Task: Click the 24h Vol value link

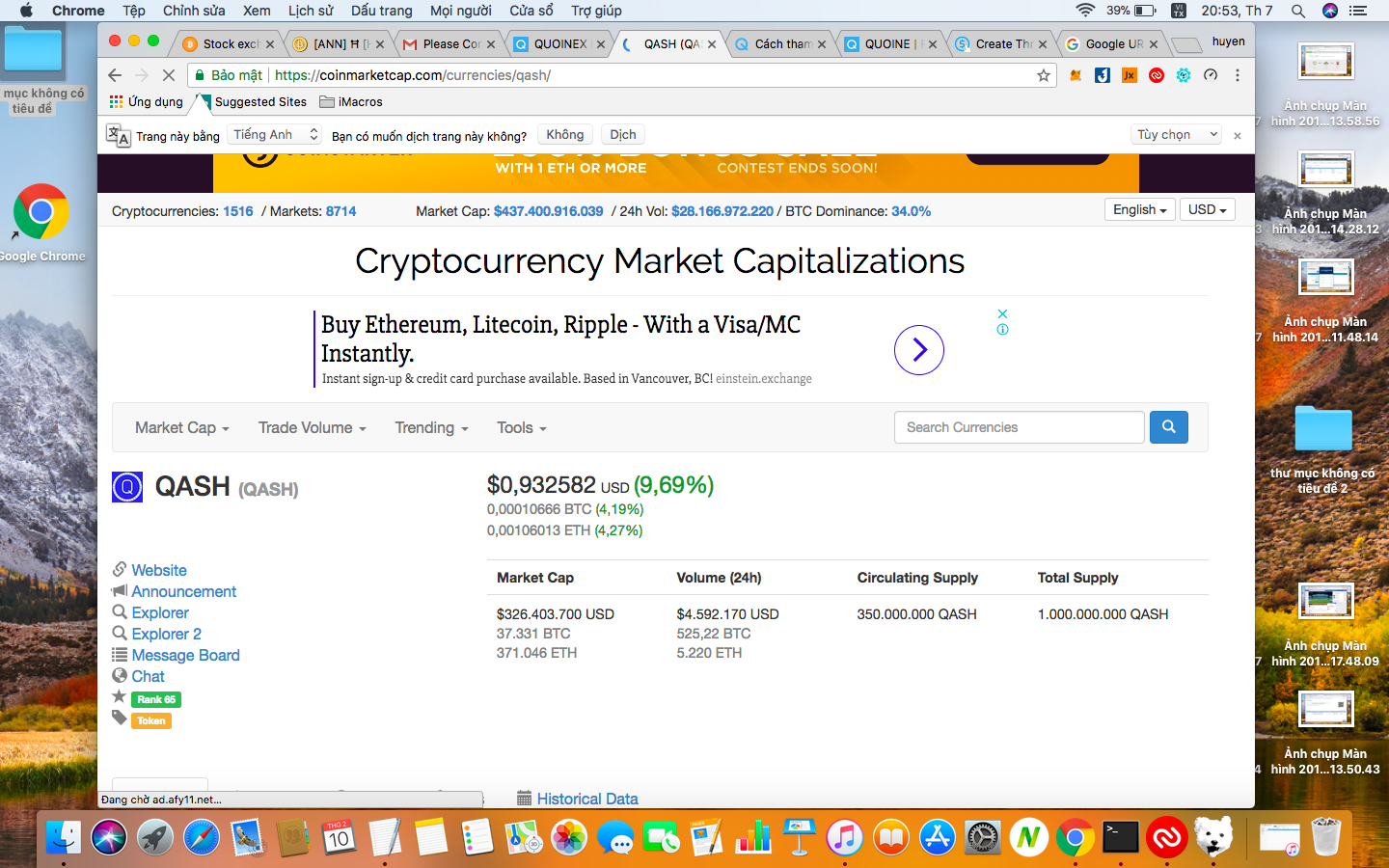Action: (x=722, y=211)
